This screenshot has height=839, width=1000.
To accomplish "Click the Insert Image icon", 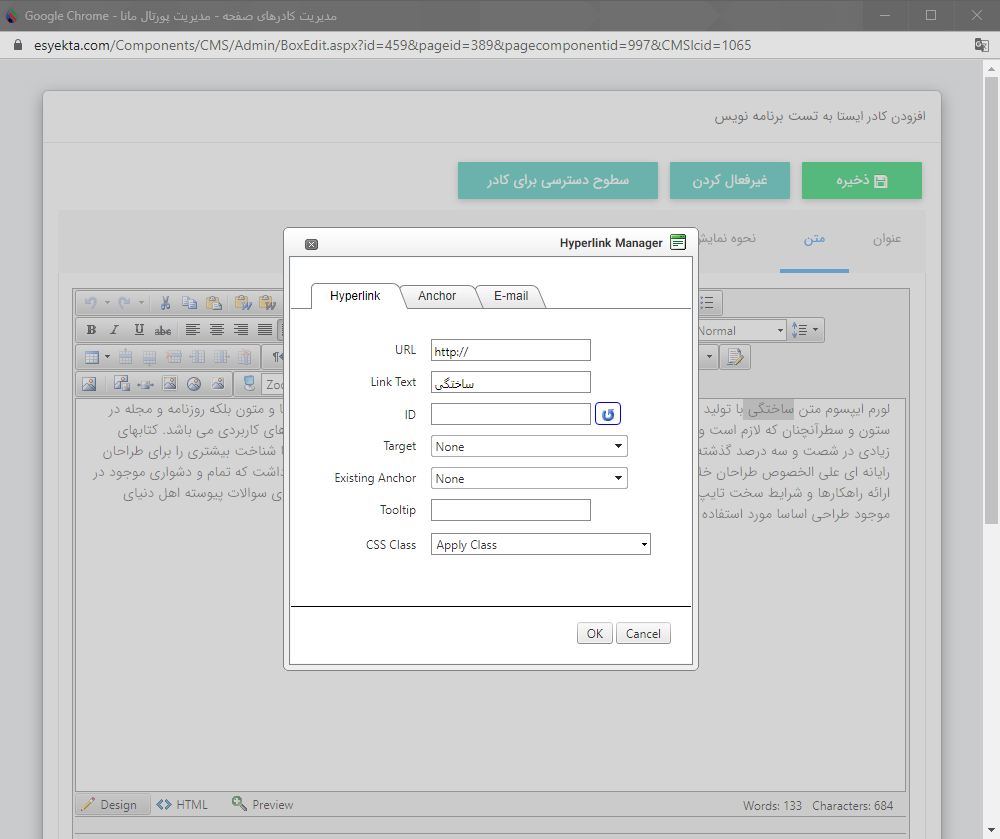I will click(x=91, y=382).
